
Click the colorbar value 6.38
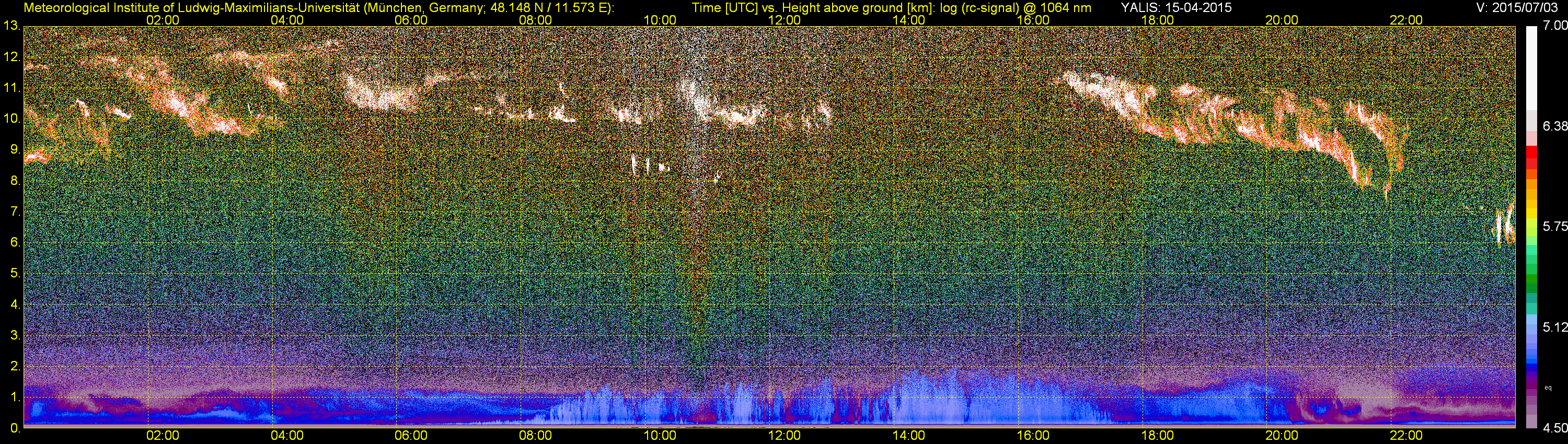click(x=1555, y=126)
